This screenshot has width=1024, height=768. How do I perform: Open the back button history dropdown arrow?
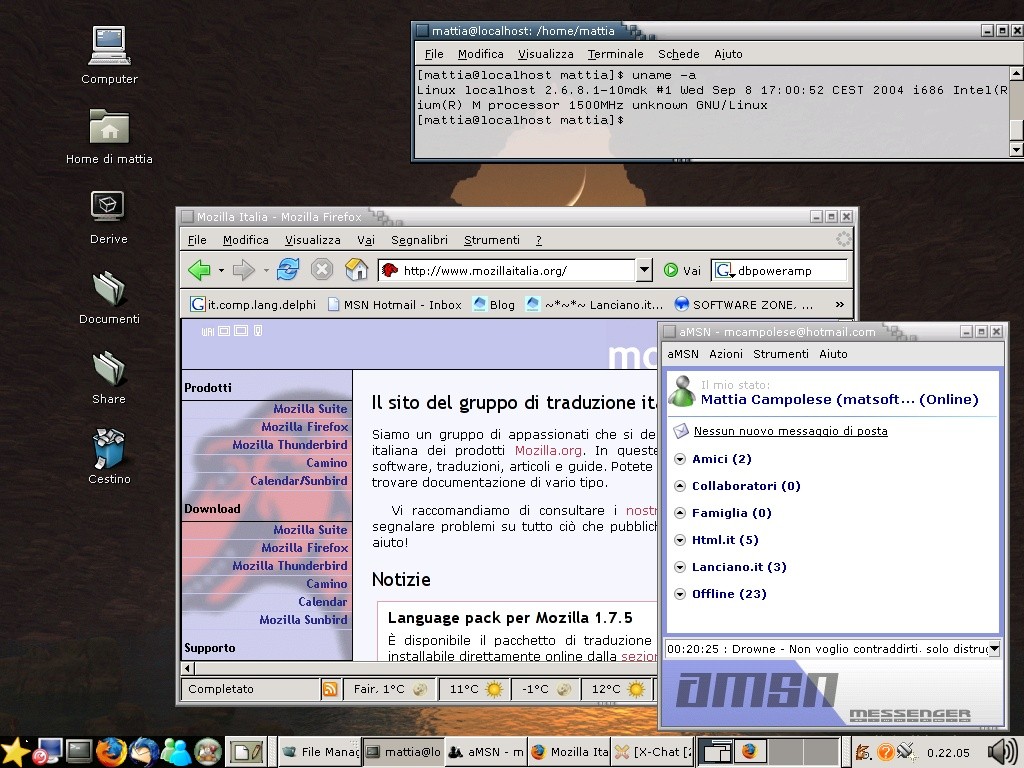coord(221,270)
